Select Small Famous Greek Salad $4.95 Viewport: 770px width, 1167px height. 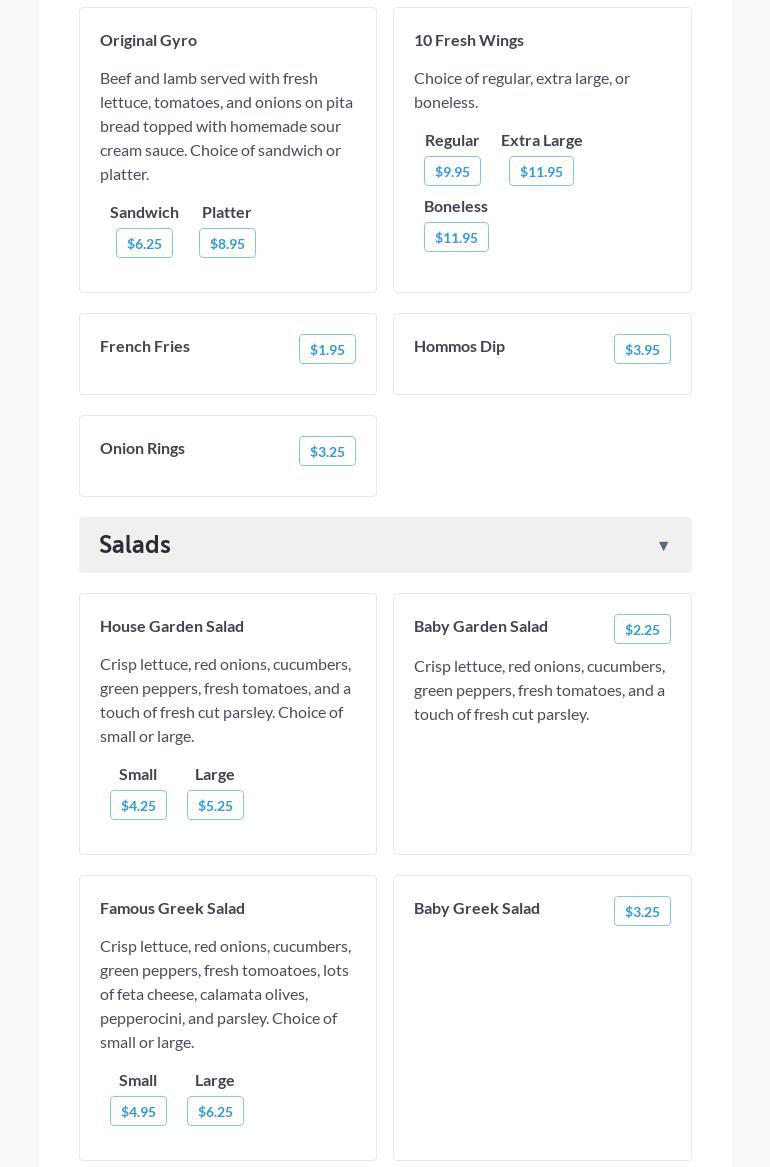point(138,1111)
